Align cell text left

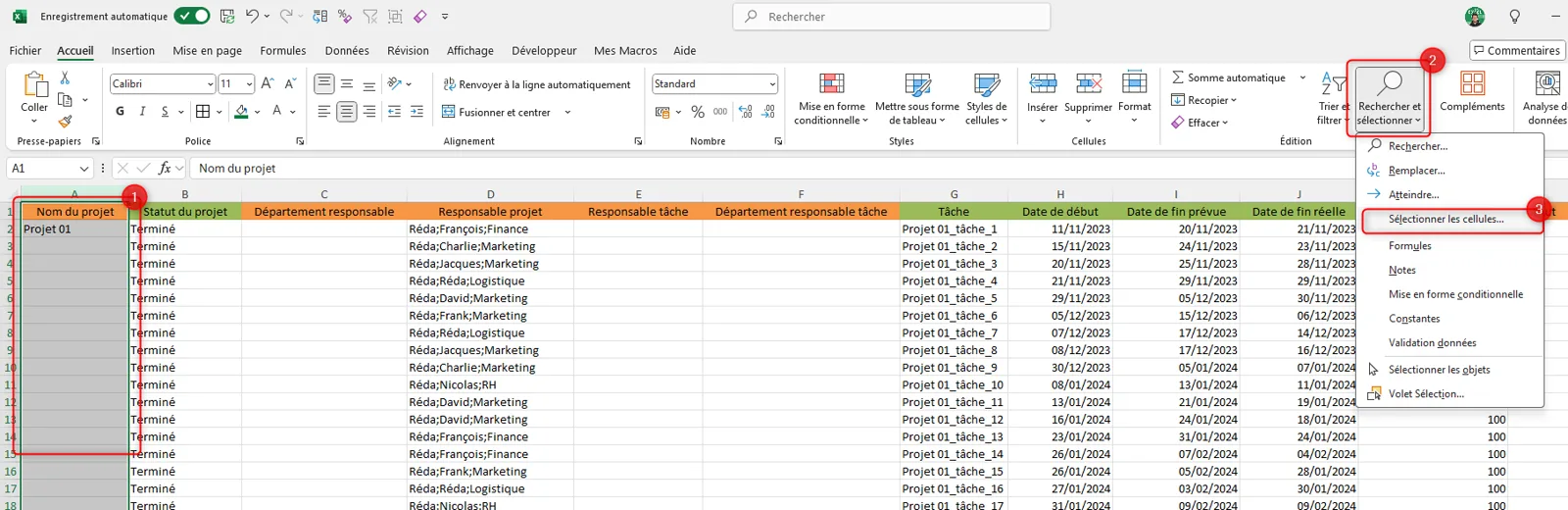pos(323,112)
